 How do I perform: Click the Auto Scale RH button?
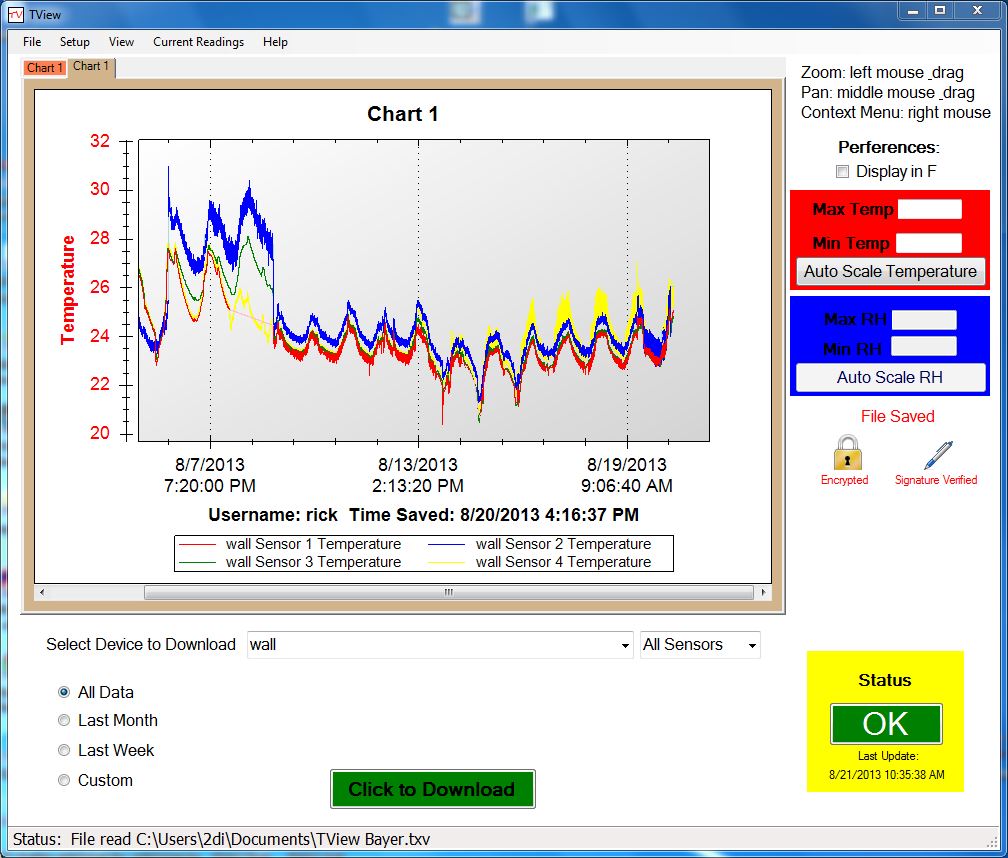pyautogui.click(x=890, y=377)
